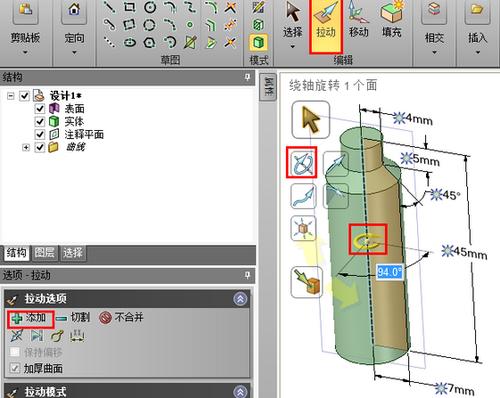
Task: Open the 定向 dropdown arrow
Action: tap(74, 52)
